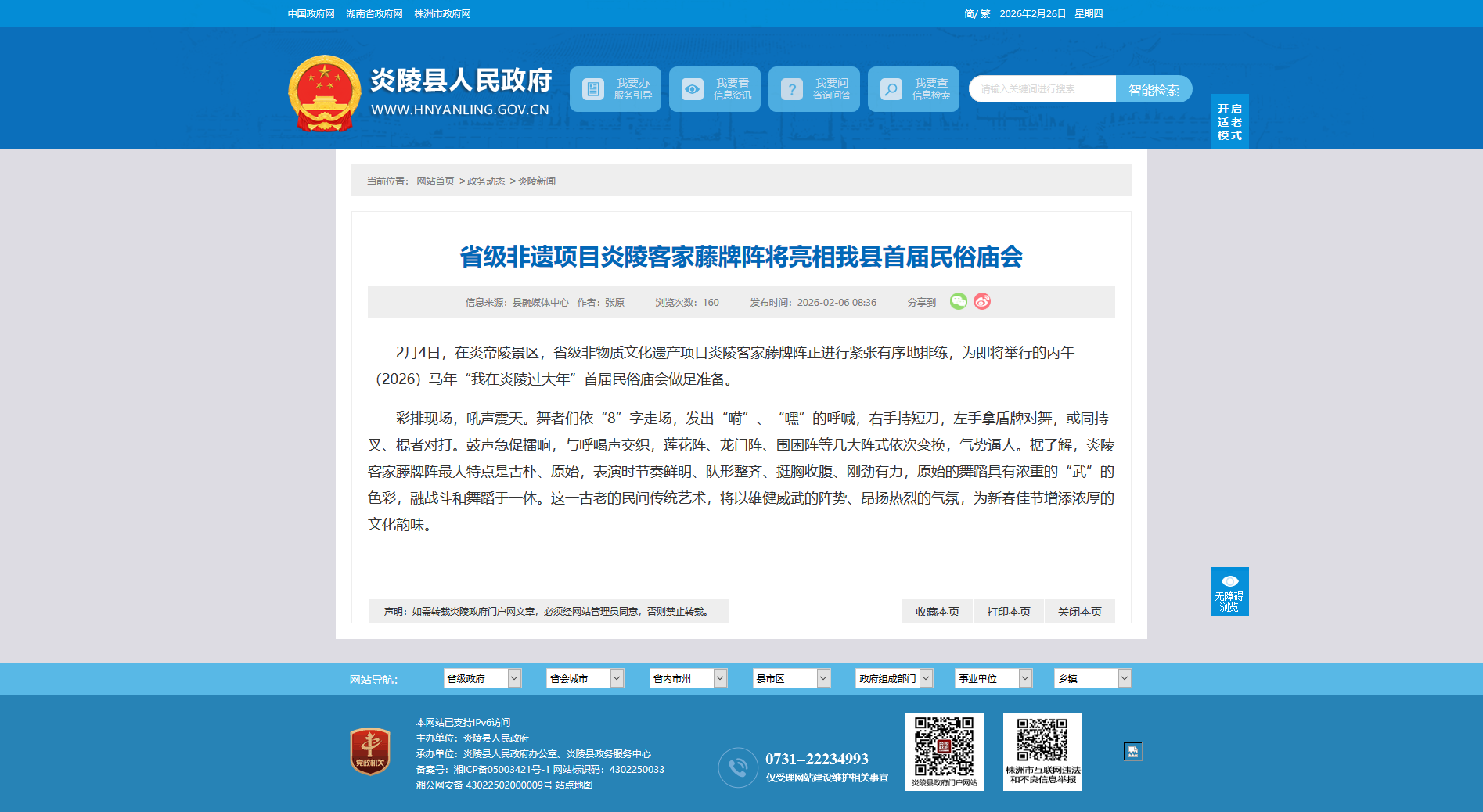This screenshot has width=1483, height=812.
Task: Open 我要看 信息资讯 eye icon button
Action: point(715,89)
